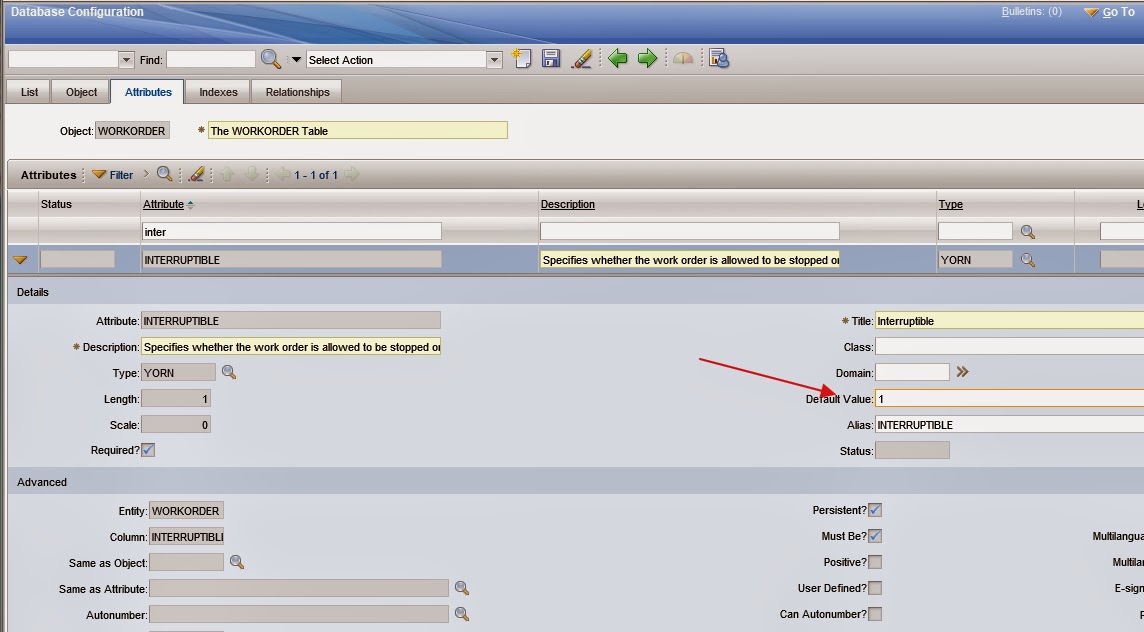
Task: Sort by the Description column header
Action: [x=568, y=204]
